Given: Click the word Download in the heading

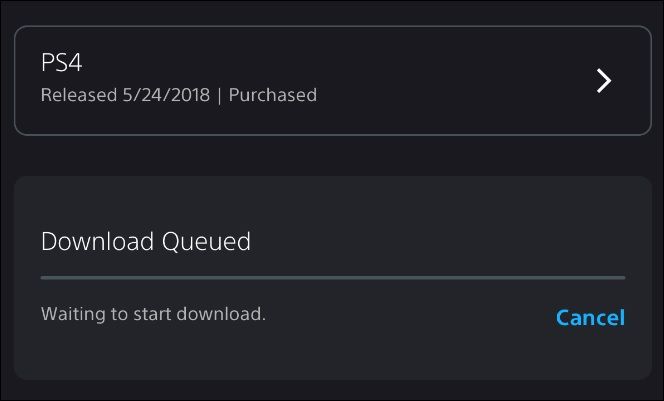Looking at the screenshot, I should pyautogui.click(x=95, y=241).
